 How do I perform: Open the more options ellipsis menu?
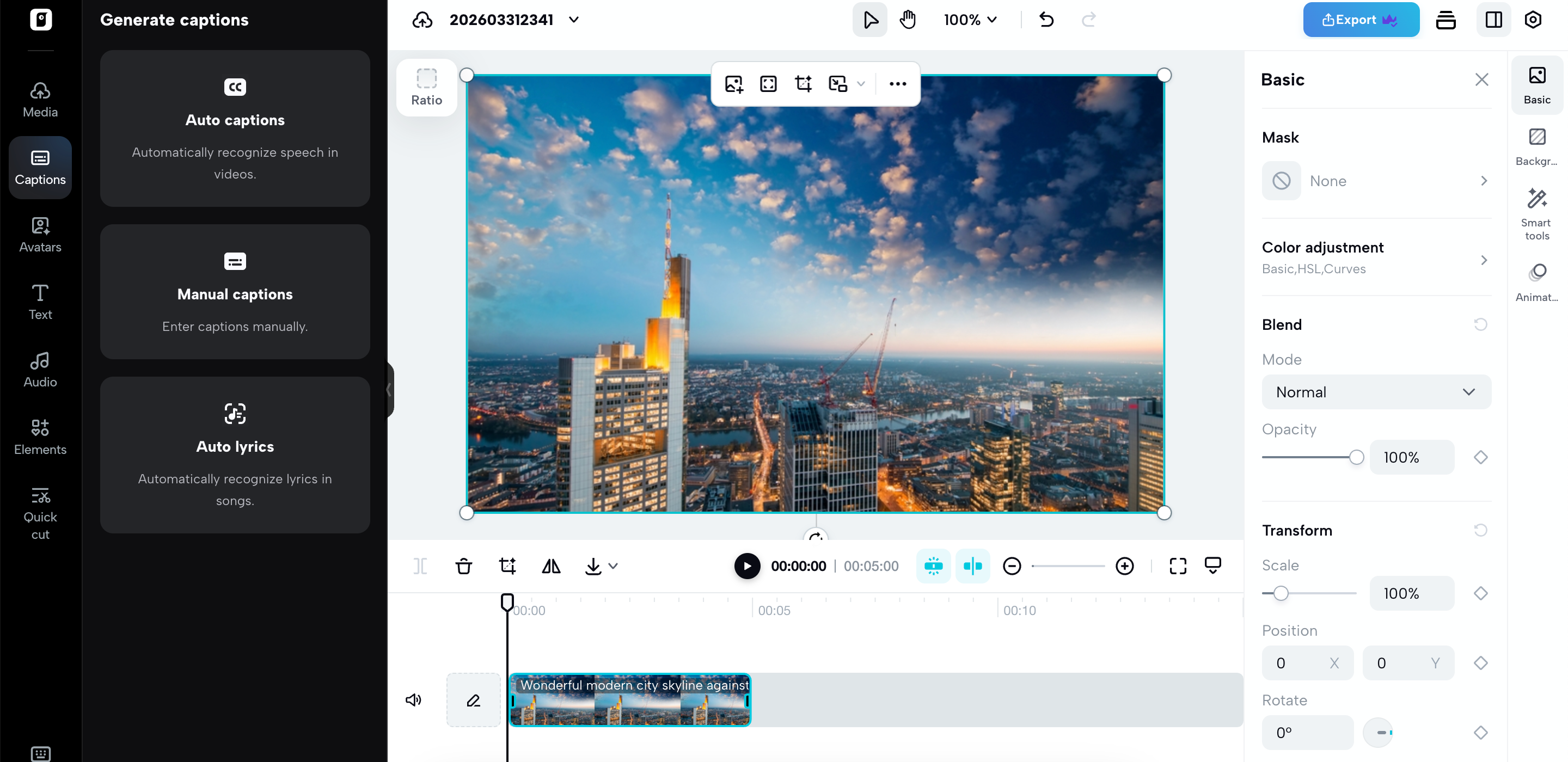(x=897, y=84)
